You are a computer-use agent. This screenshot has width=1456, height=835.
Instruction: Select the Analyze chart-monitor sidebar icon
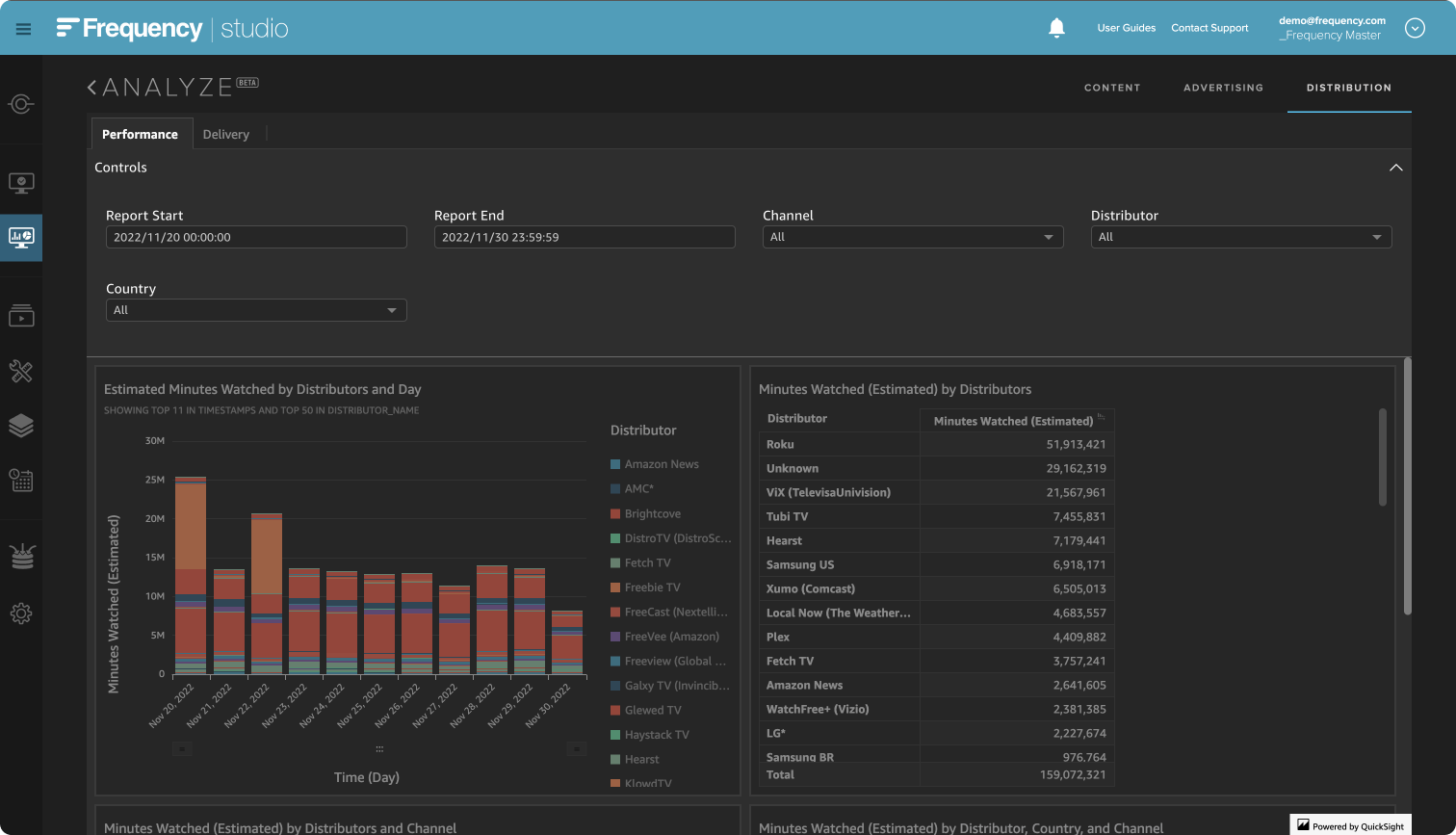click(x=21, y=237)
